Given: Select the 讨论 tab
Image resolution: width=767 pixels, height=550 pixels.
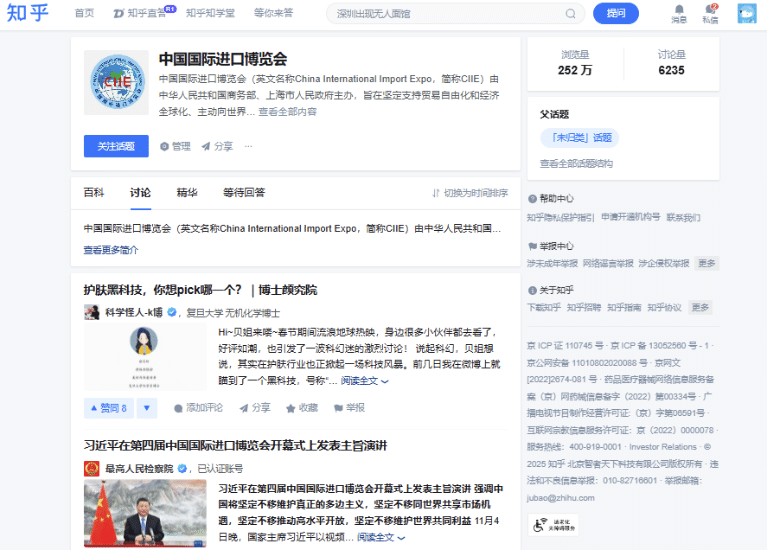Looking at the screenshot, I should click(140, 193).
